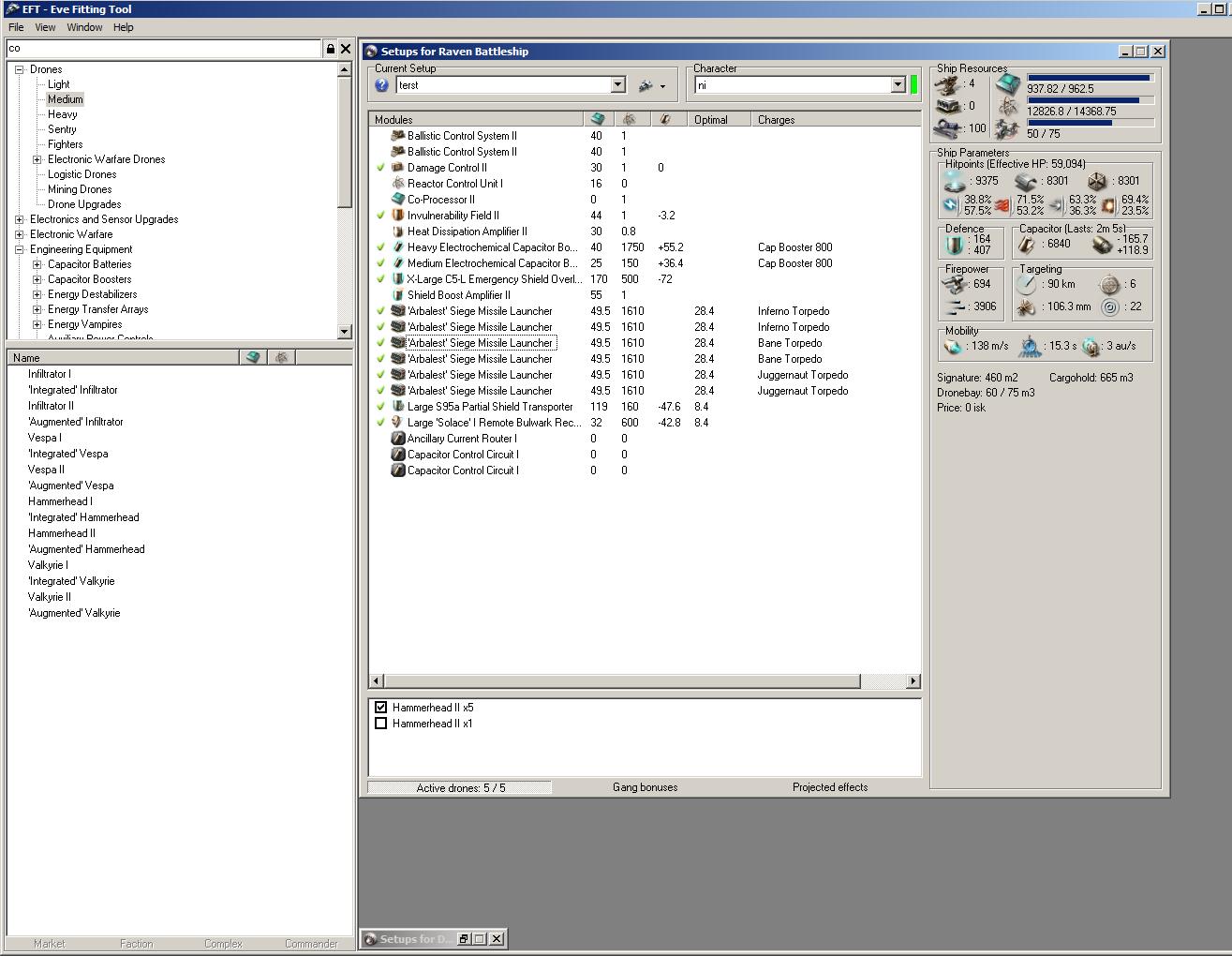Screen dimensions: 1232x956
Task: Click the Firepower turret DPS icon
Action: pyautogui.click(x=954, y=284)
